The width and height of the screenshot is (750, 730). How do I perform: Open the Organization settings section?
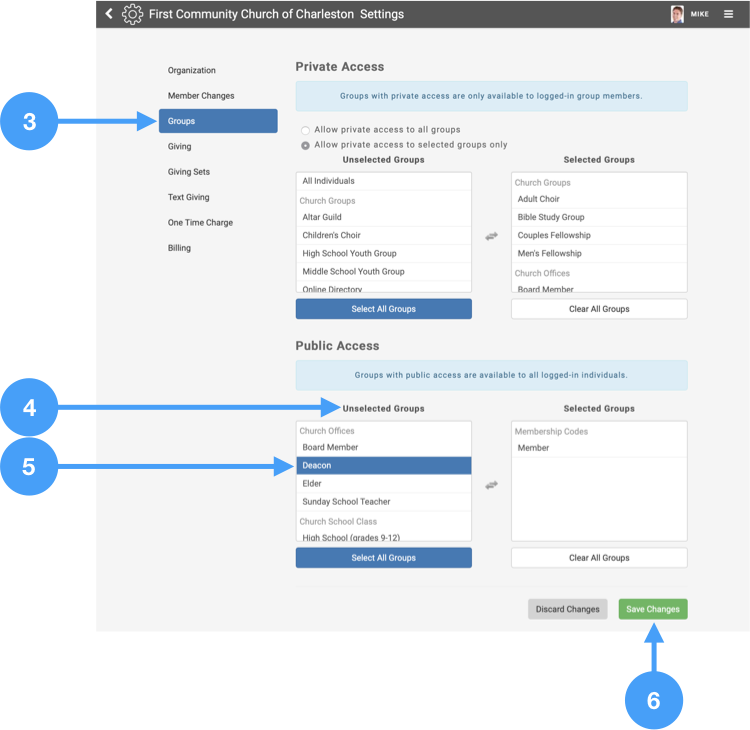[x=192, y=71]
